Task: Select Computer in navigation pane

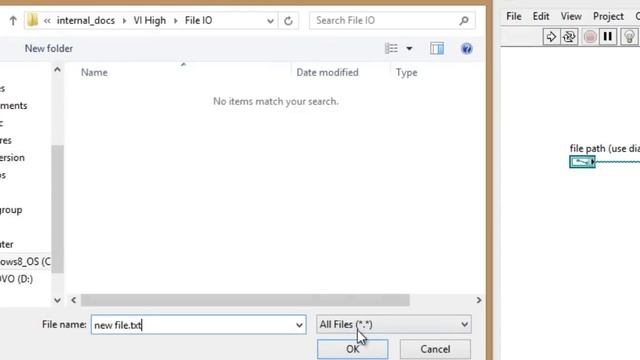Action: click(7, 244)
